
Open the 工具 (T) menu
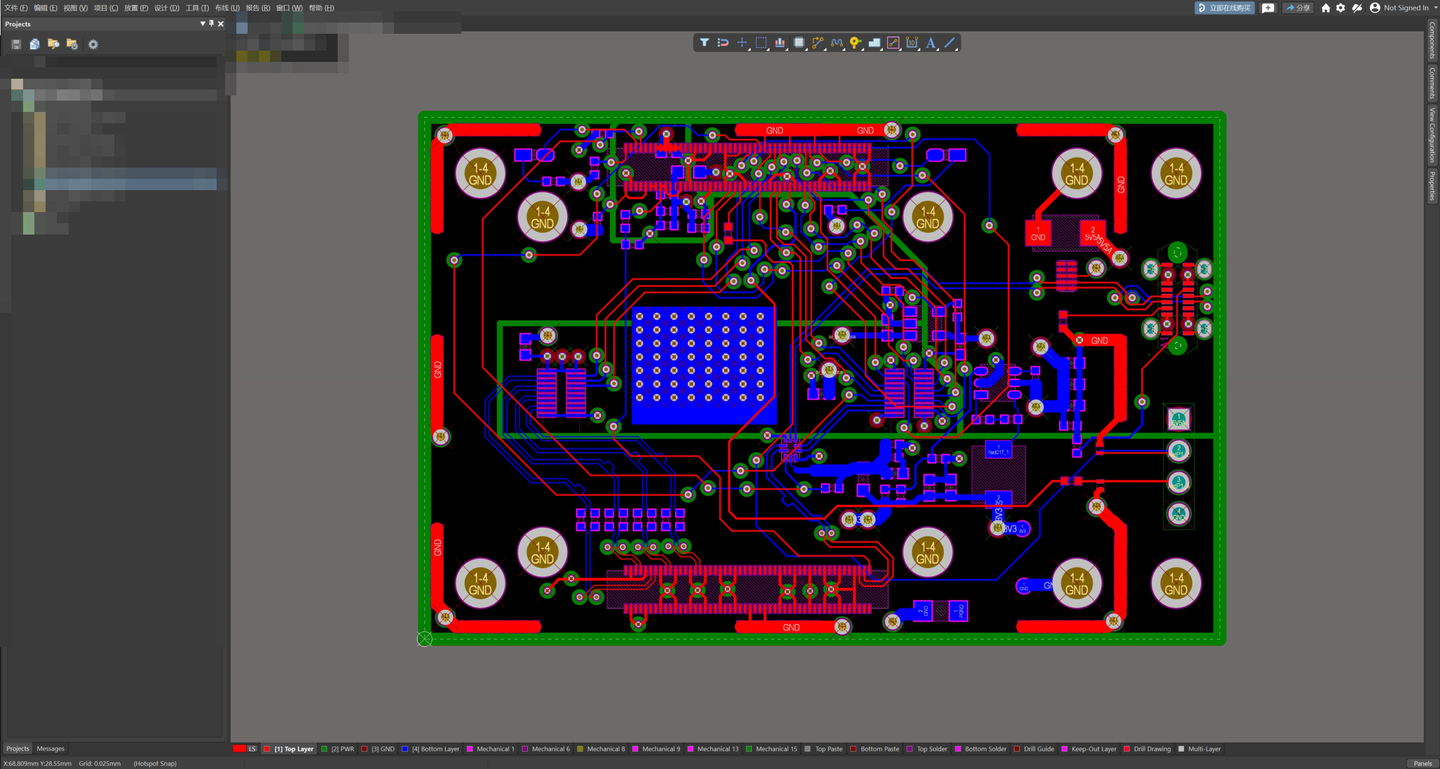tap(197, 8)
